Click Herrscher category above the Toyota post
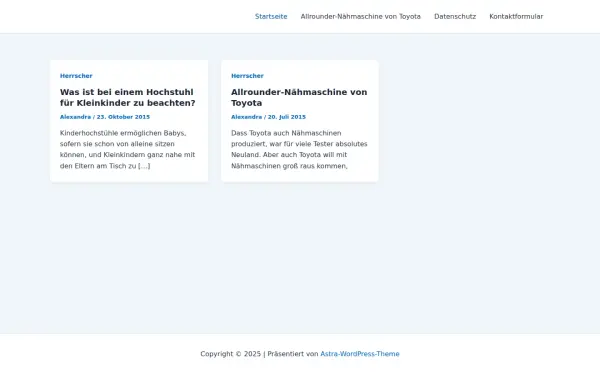This screenshot has width=600, height=375. pos(247,76)
